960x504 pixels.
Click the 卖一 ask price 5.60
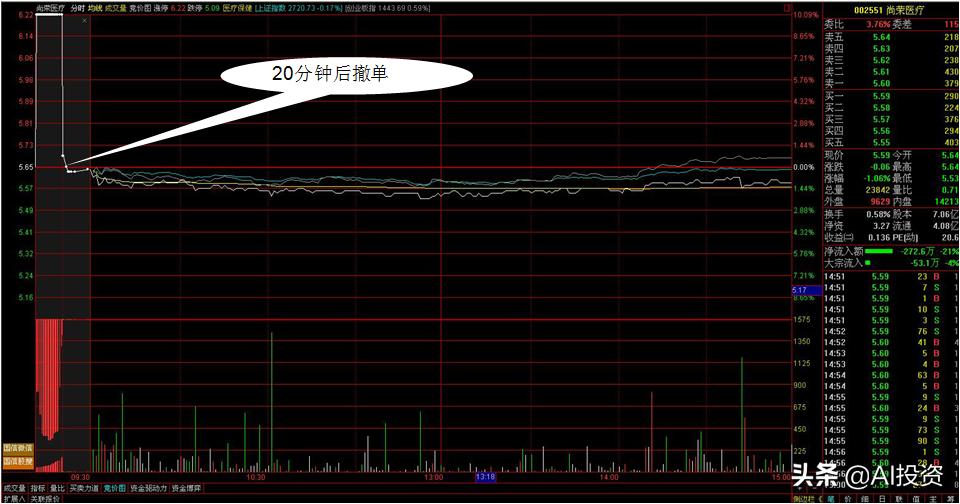(881, 83)
